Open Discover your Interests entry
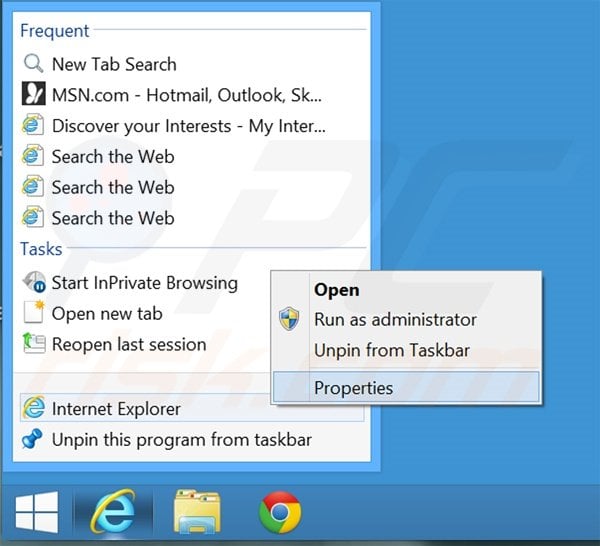The image size is (600, 546). click(192, 125)
